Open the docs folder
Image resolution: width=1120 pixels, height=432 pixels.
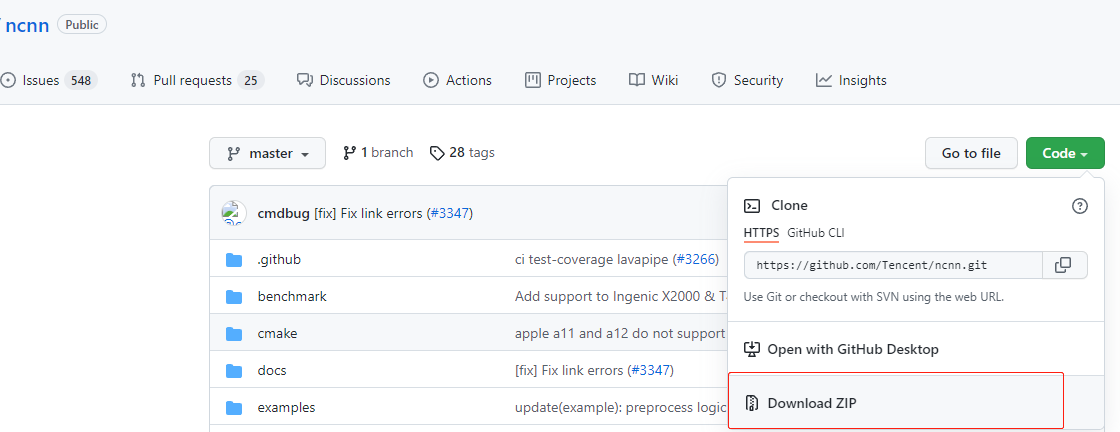pos(272,371)
